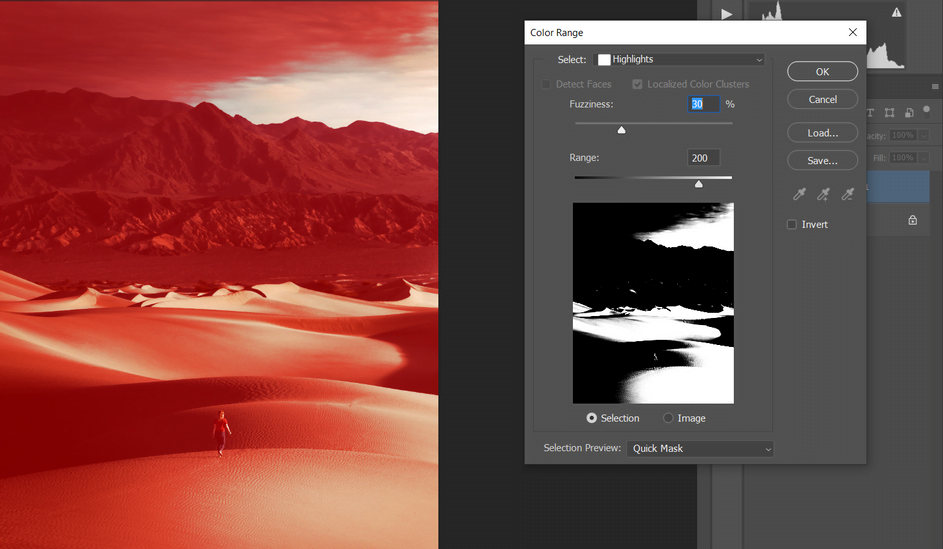This screenshot has width=943, height=549.
Task: Click the layer lock icon
Action: [x=912, y=220]
